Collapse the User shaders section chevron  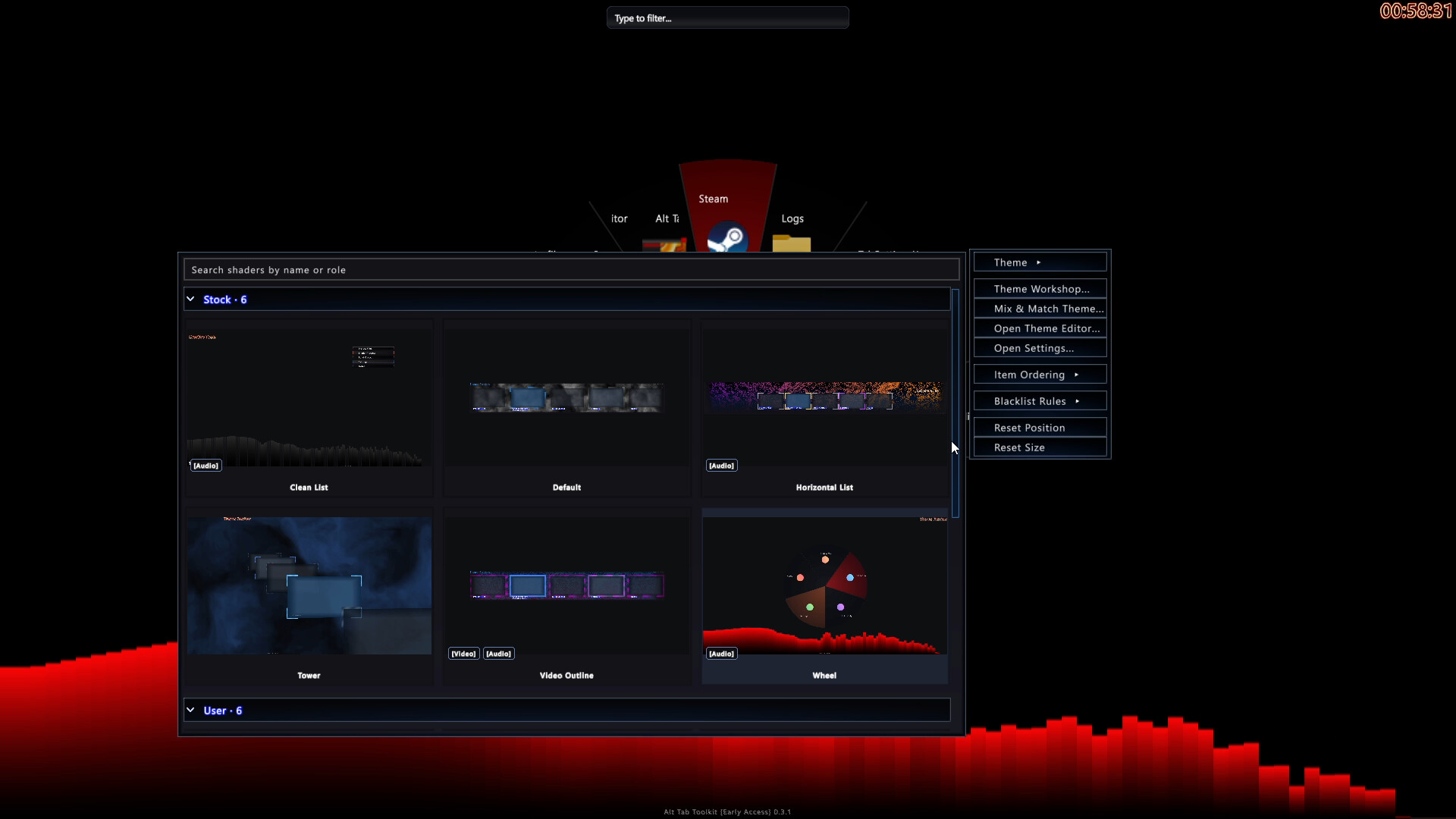tap(190, 711)
